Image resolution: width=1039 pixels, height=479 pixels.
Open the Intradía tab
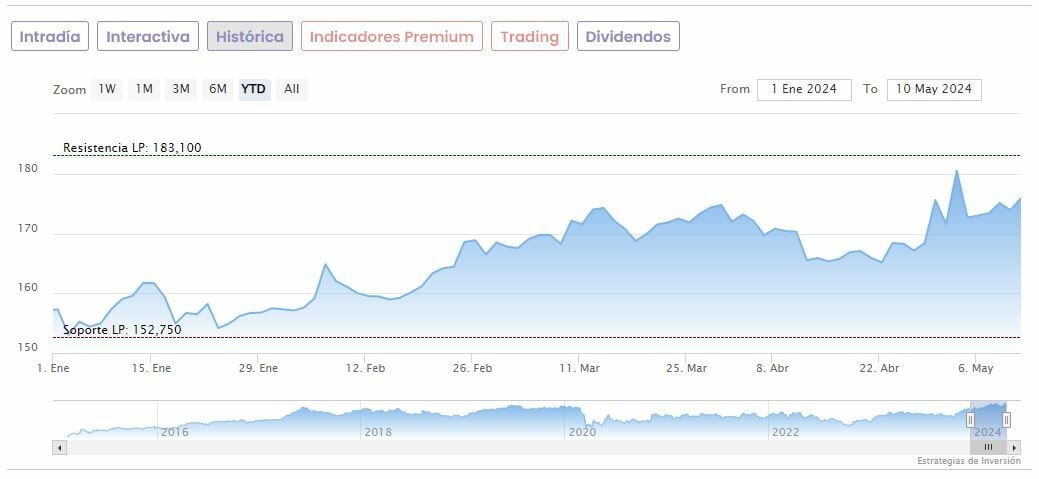pyautogui.click(x=50, y=37)
